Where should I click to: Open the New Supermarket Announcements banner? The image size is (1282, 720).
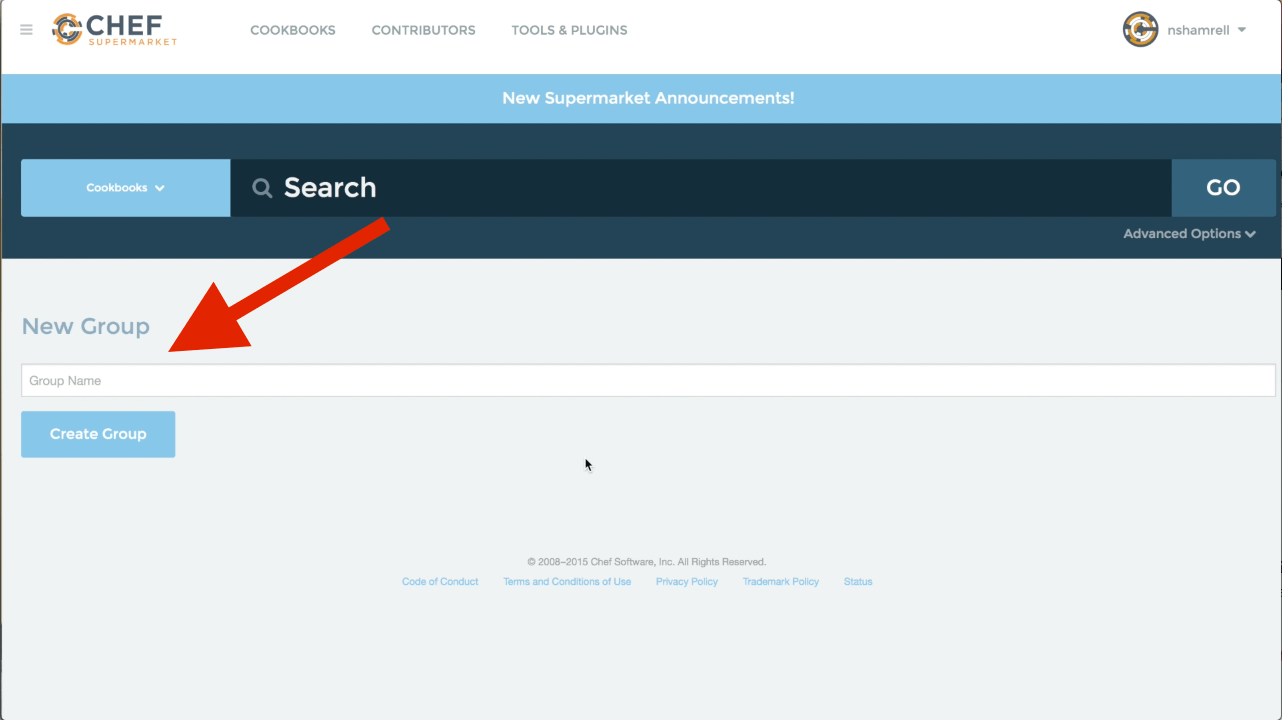[648, 98]
